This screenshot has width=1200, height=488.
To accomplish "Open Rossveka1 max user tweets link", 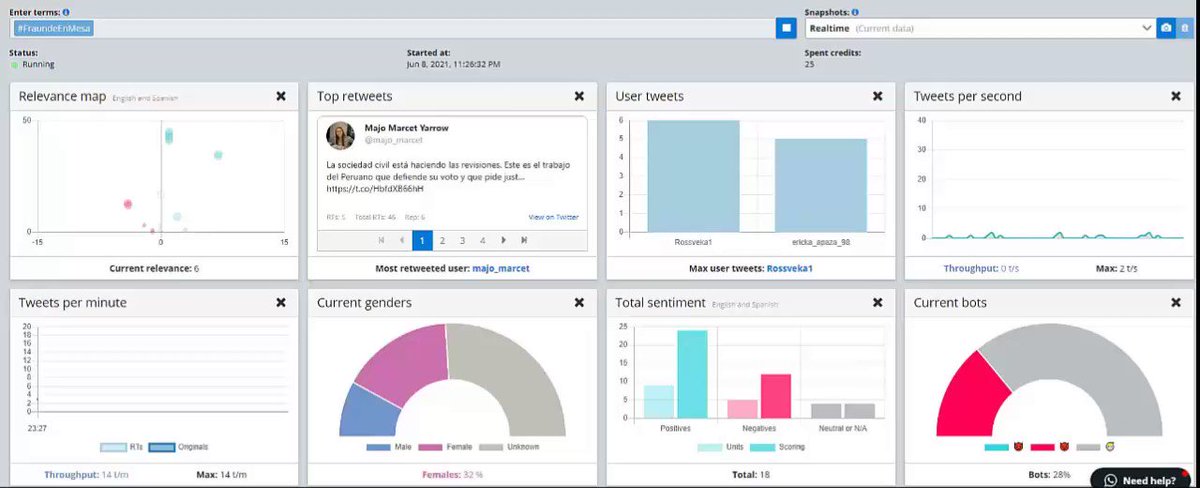I will pos(790,268).
